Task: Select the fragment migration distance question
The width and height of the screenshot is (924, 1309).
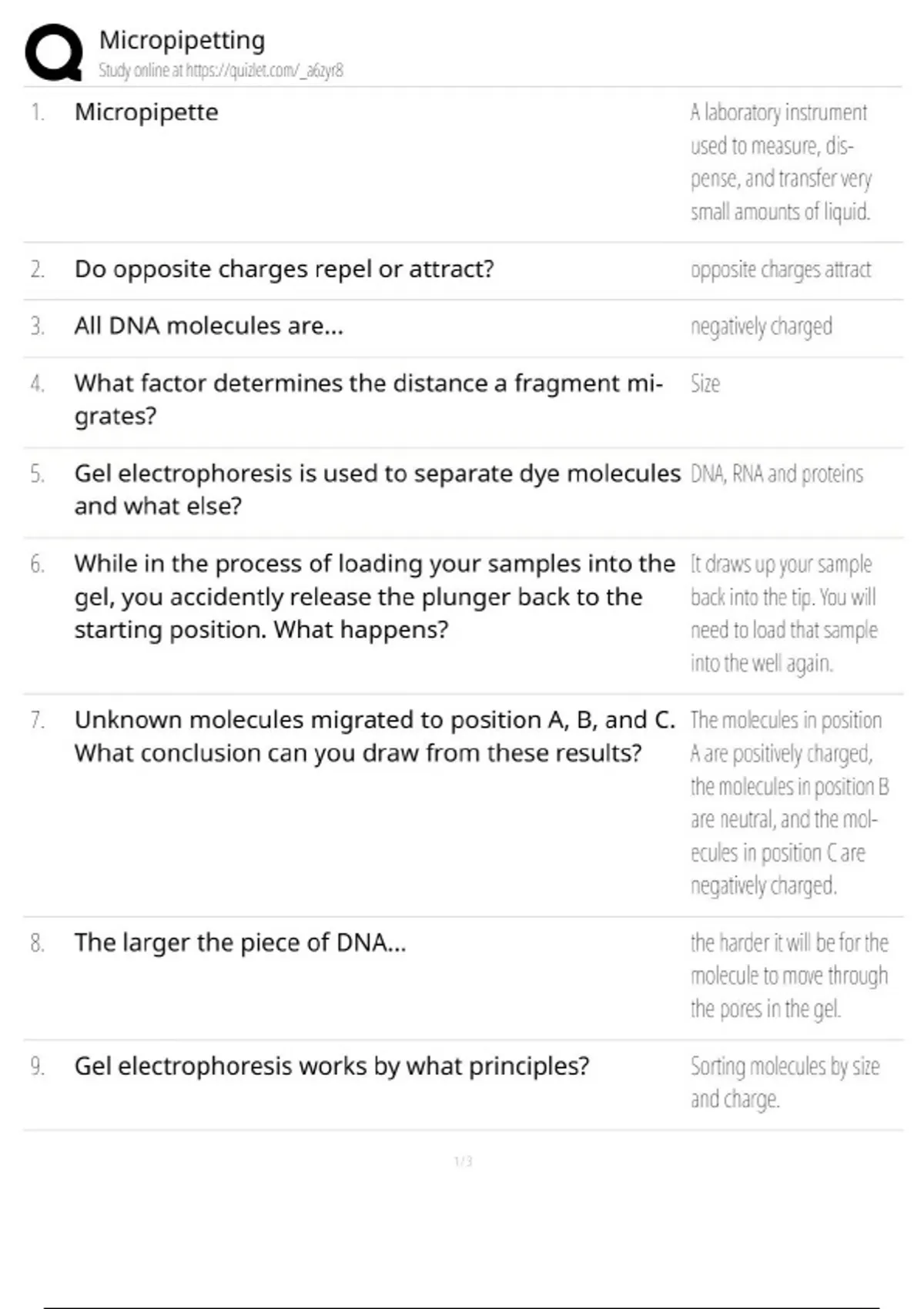Action: pos(368,399)
